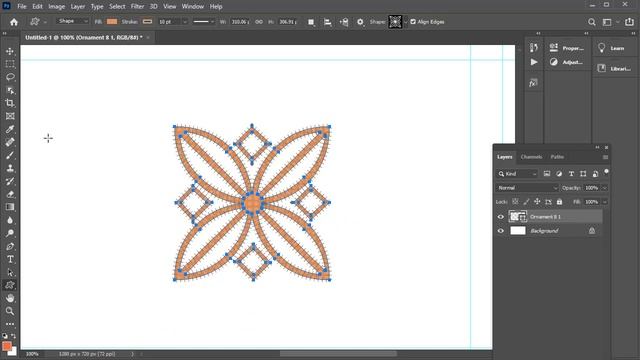Toggle lock transparent pixels
This screenshot has height=360, width=640.
pyautogui.click(x=515, y=202)
